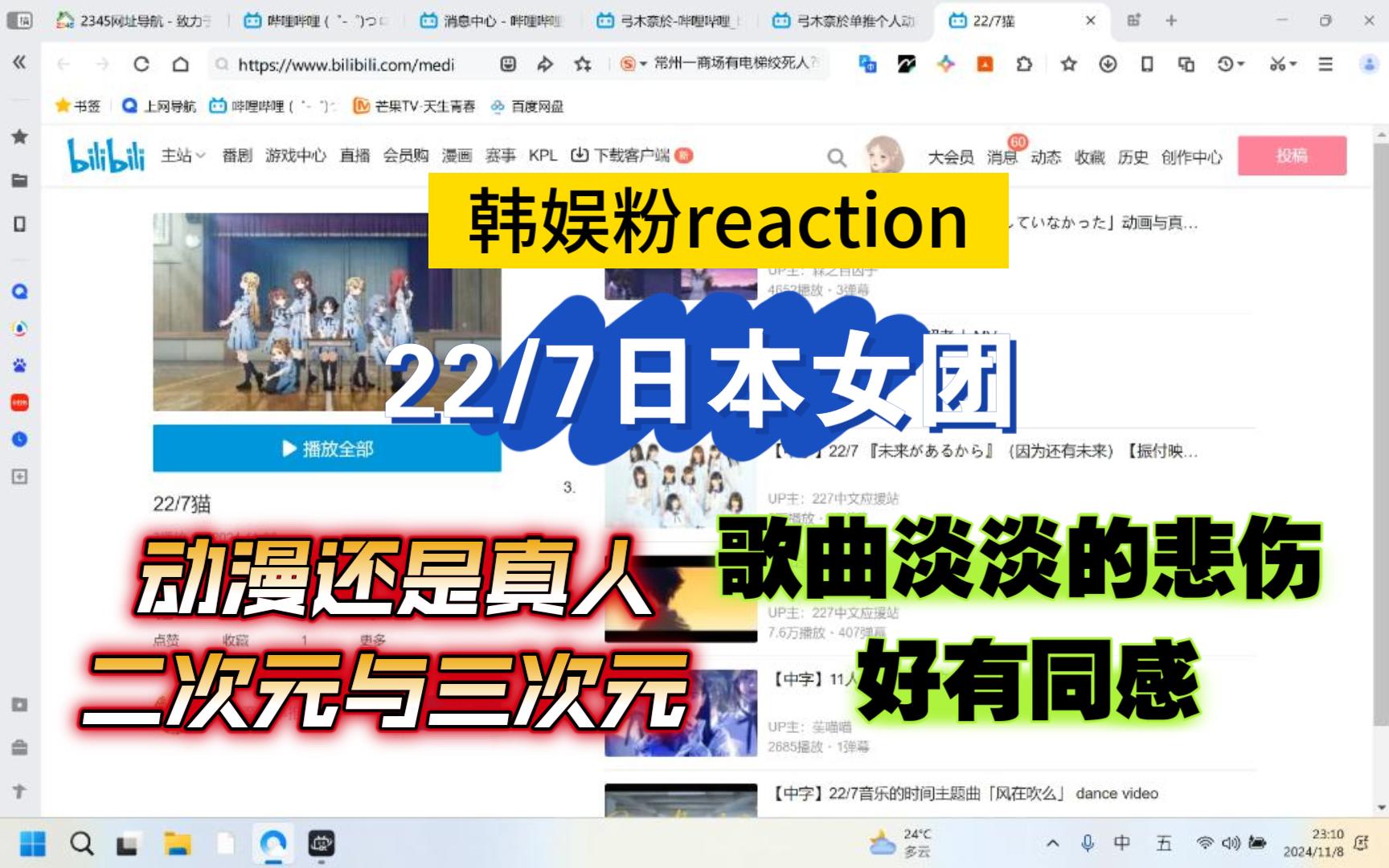Open the 风在吹么 dance video title
This screenshot has width=1389, height=868.
tap(966, 793)
